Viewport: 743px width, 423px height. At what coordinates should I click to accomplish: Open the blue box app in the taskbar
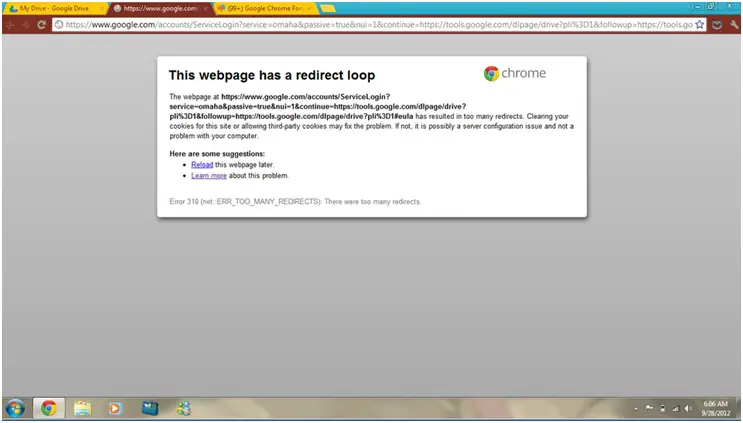[x=150, y=408]
